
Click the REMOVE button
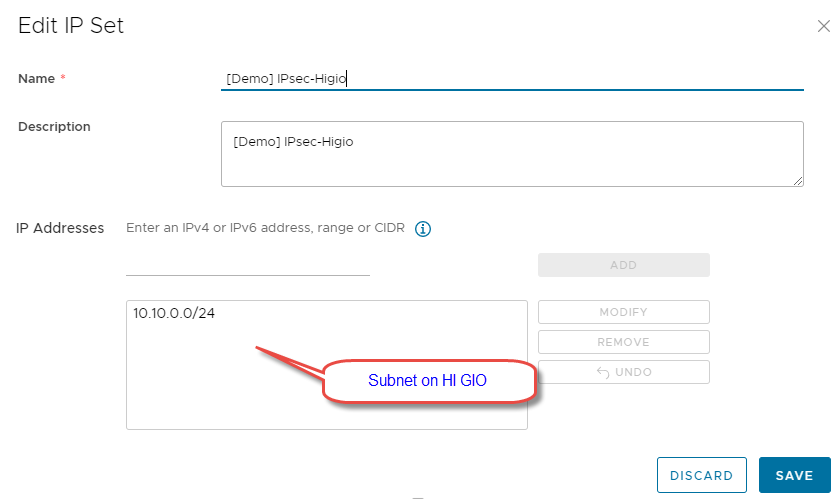pyautogui.click(x=623, y=342)
